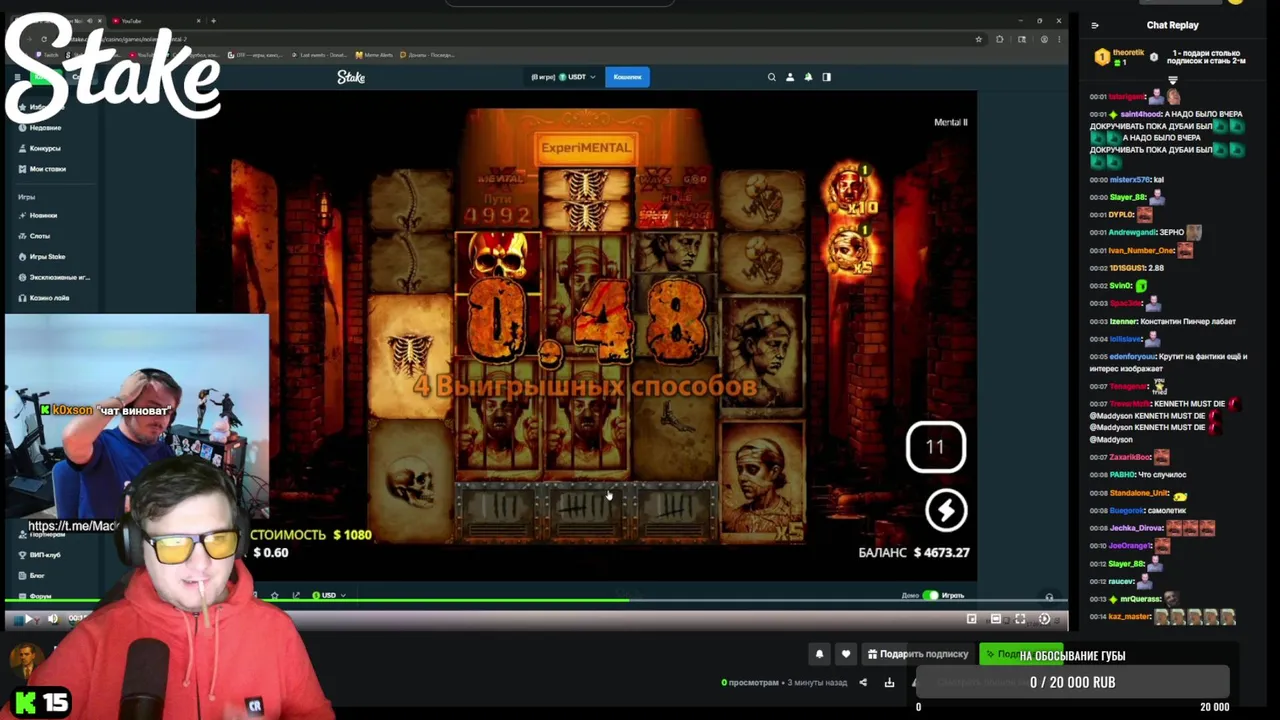Click the browser profile avatar icon

(x=1043, y=39)
